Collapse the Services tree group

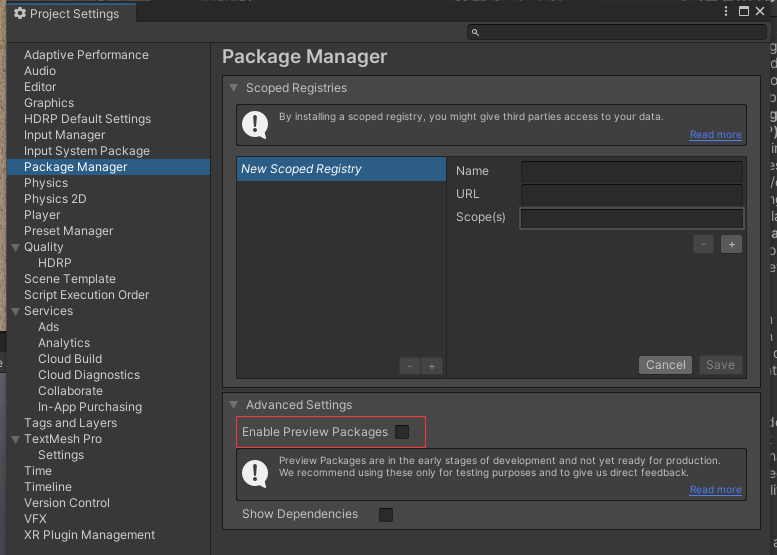click(15, 311)
